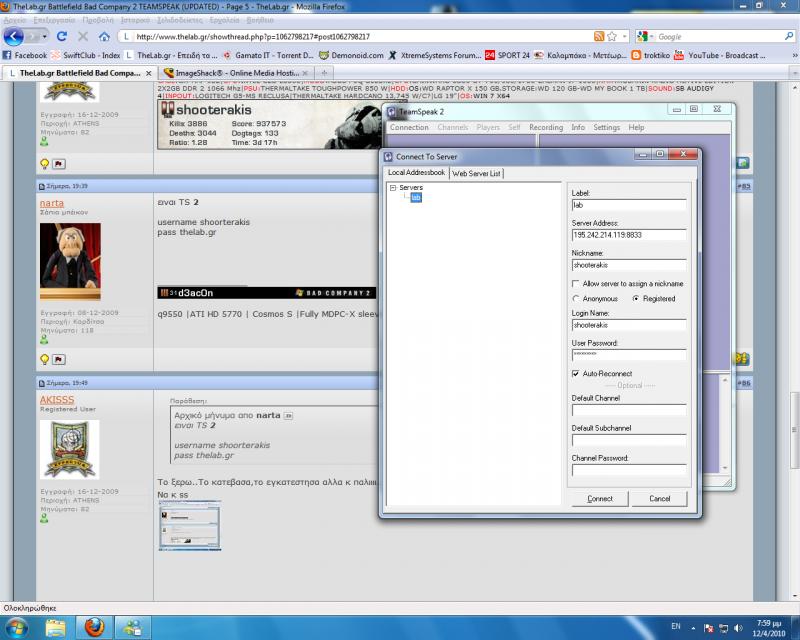Click the Firefox stop loading X icon
This screenshot has width=800, height=640.
pos(83,36)
